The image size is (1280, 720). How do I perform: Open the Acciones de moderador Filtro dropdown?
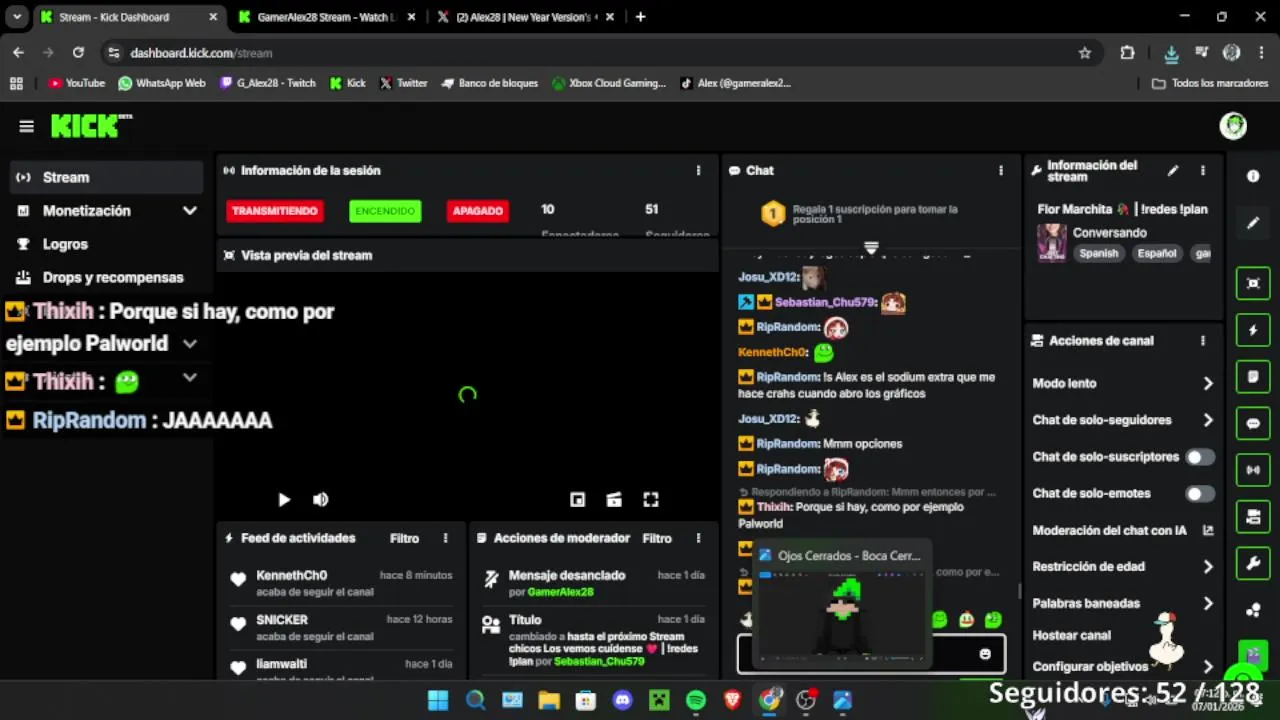coord(657,538)
